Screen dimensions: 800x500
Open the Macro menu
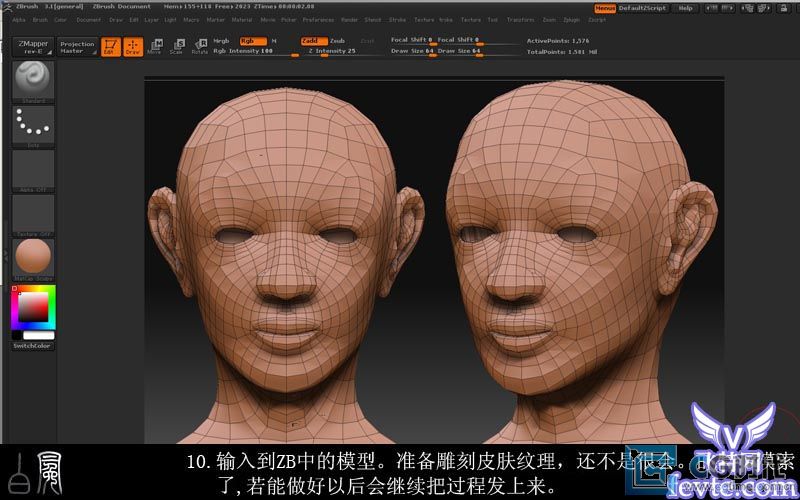point(191,20)
